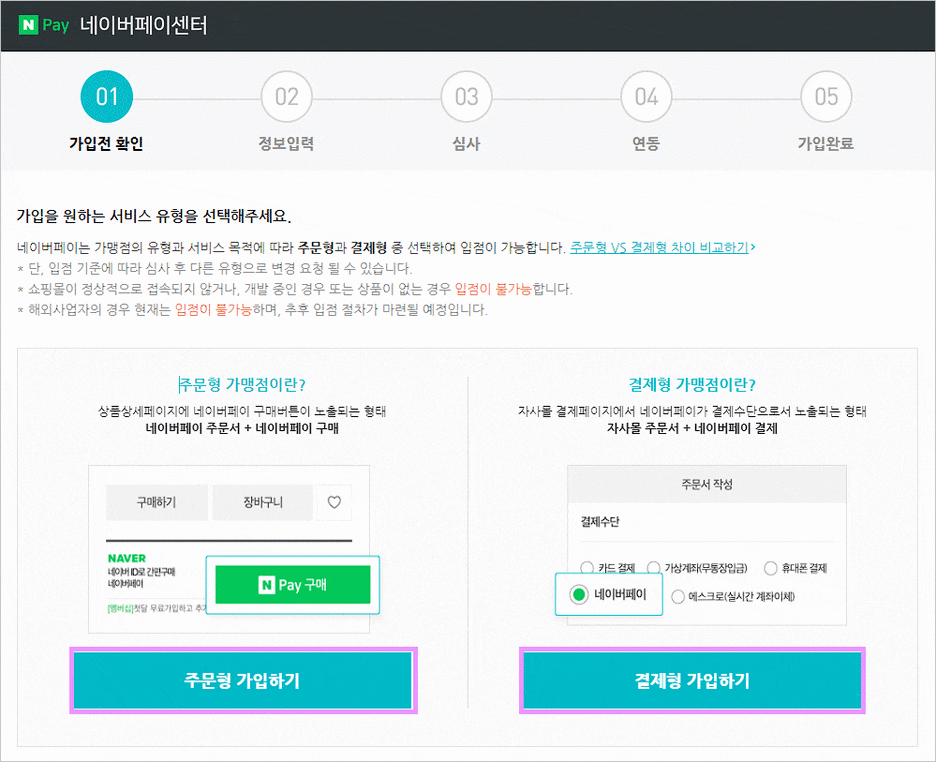The height and width of the screenshot is (762, 936).
Task: Click the green NAVER logo text
Action: tap(127, 559)
